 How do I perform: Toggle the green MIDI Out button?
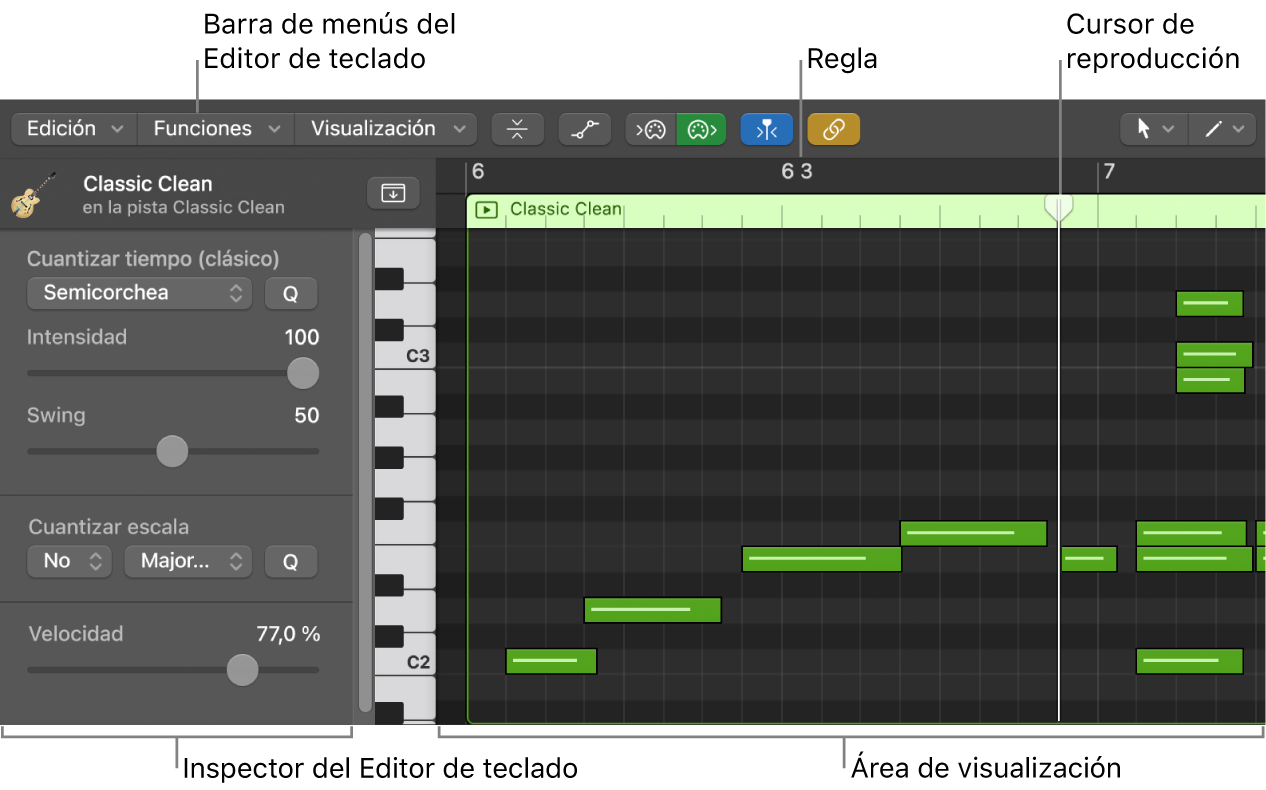[700, 129]
